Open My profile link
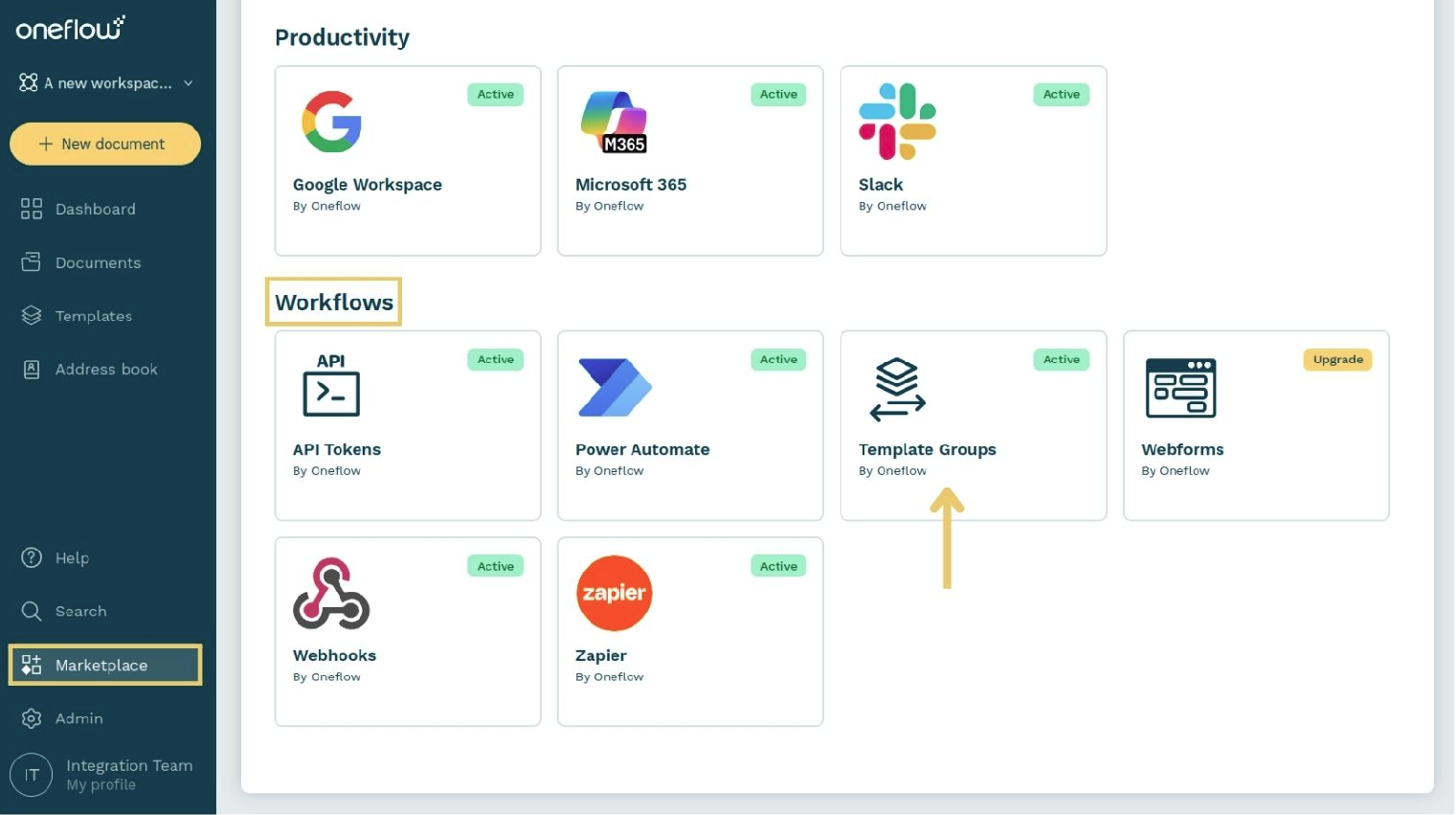Image resolution: width=1456 pixels, height=815 pixels. pyautogui.click(x=101, y=785)
